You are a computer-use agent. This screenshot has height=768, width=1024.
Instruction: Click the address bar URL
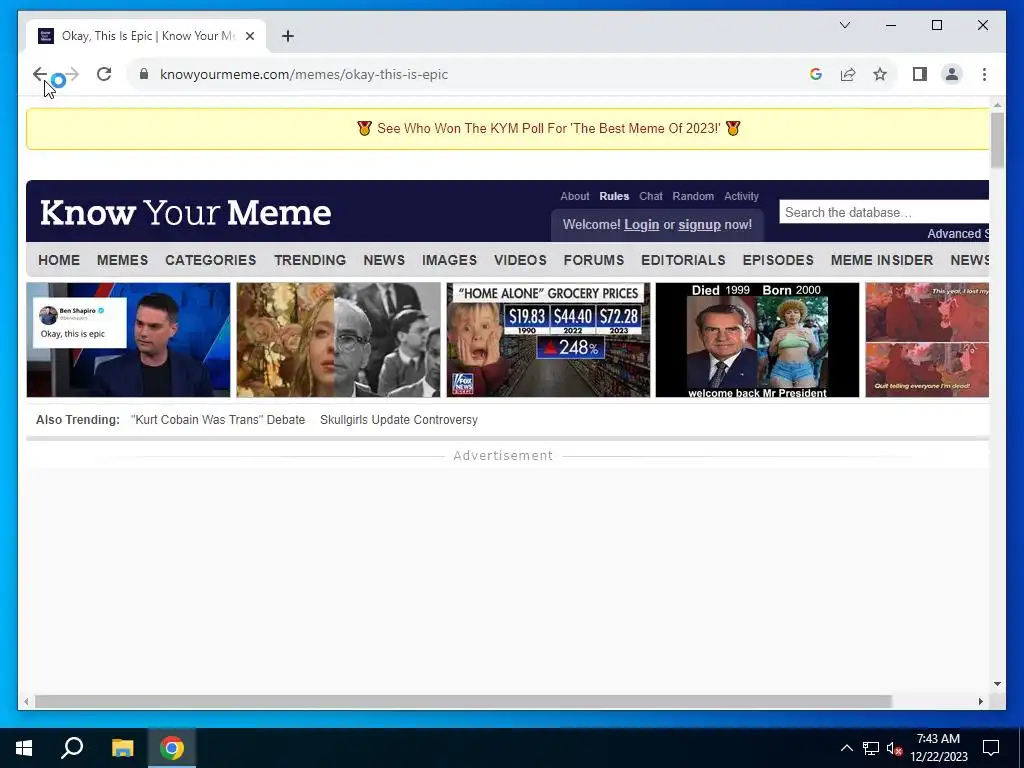304,74
